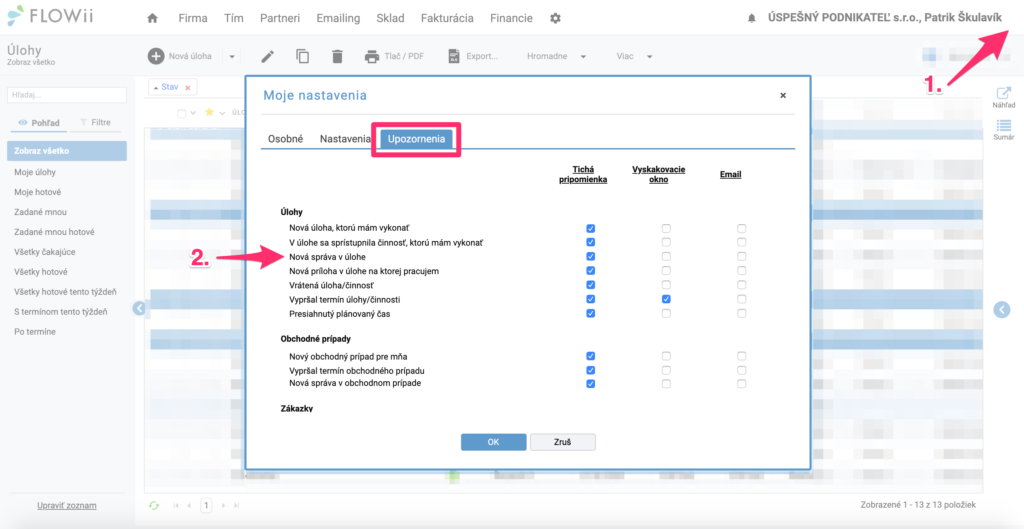Uncheck Vyskakovacie okno for Vypršal termín úlohy/činnosti

(x=666, y=299)
